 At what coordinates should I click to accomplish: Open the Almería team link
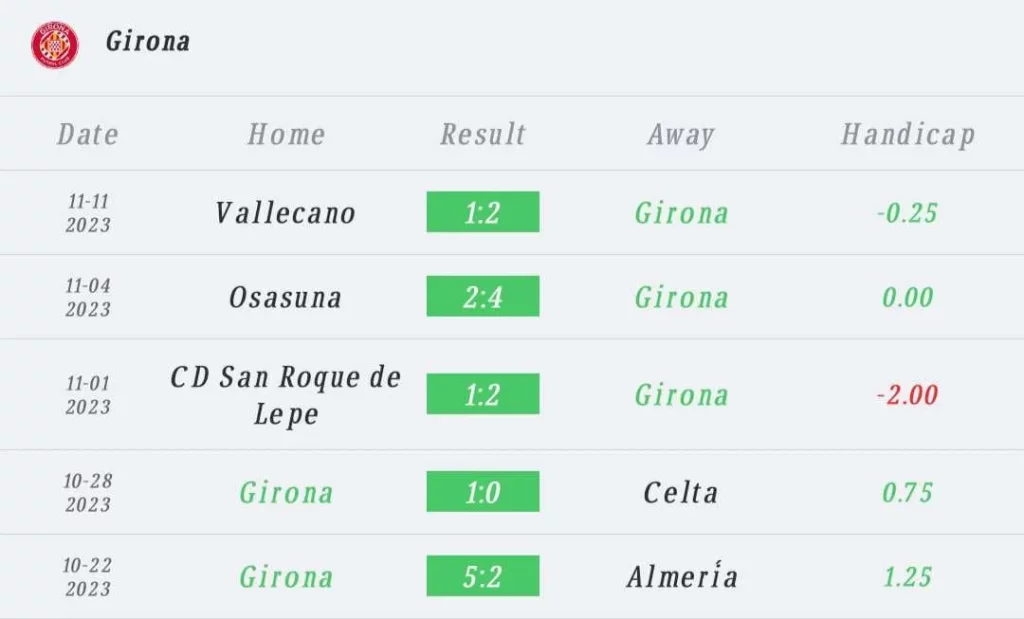click(x=682, y=576)
